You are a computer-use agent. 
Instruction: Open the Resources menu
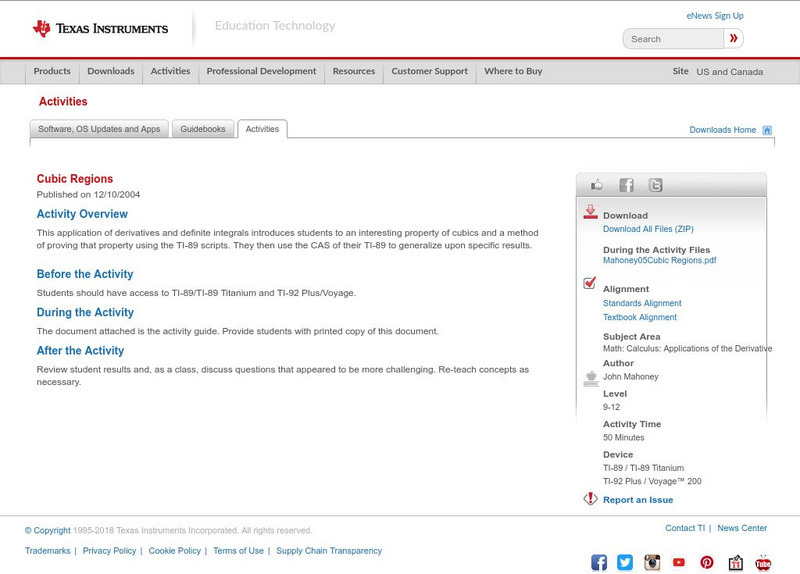click(354, 71)
